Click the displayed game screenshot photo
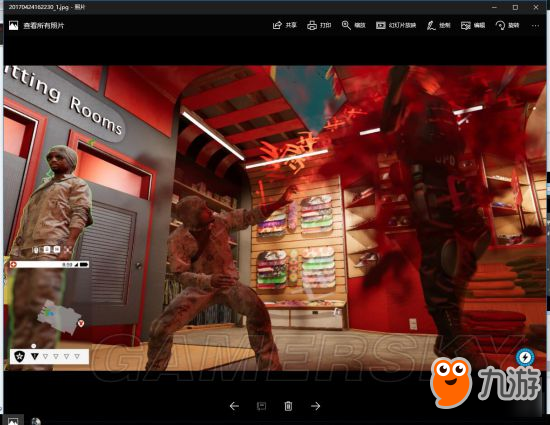This screenshot has height=425, width=550. (275, 218)
